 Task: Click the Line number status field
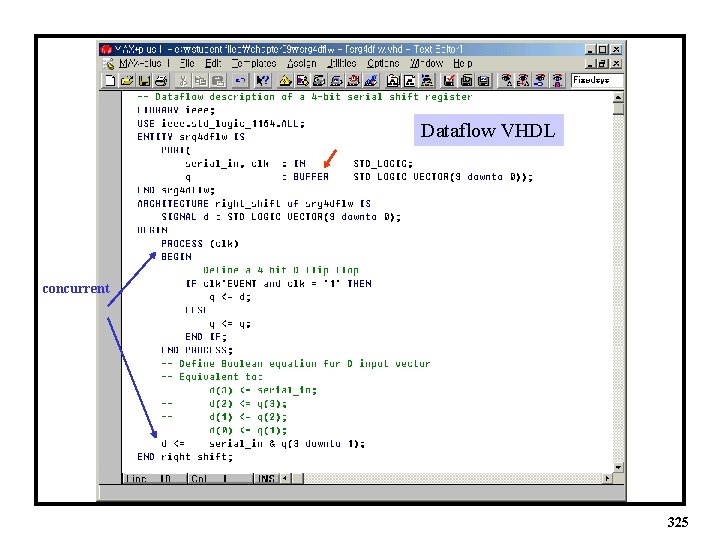154,478
